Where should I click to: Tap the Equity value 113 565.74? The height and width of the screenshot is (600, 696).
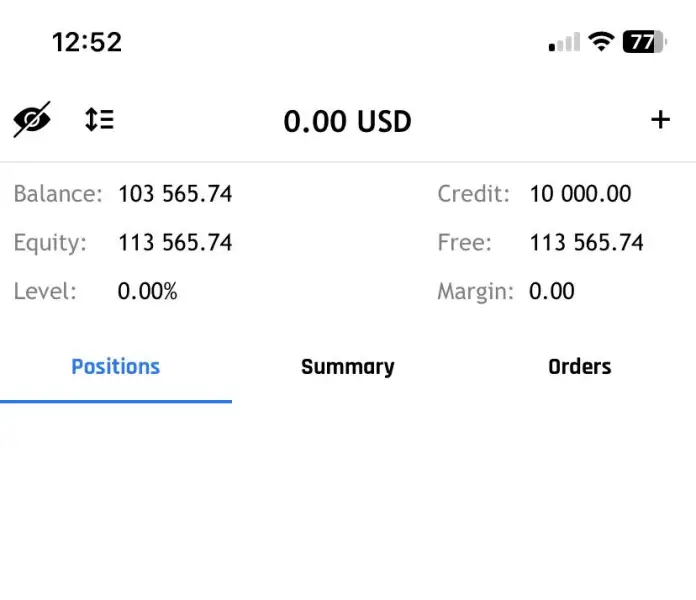[x=175, y=243]
